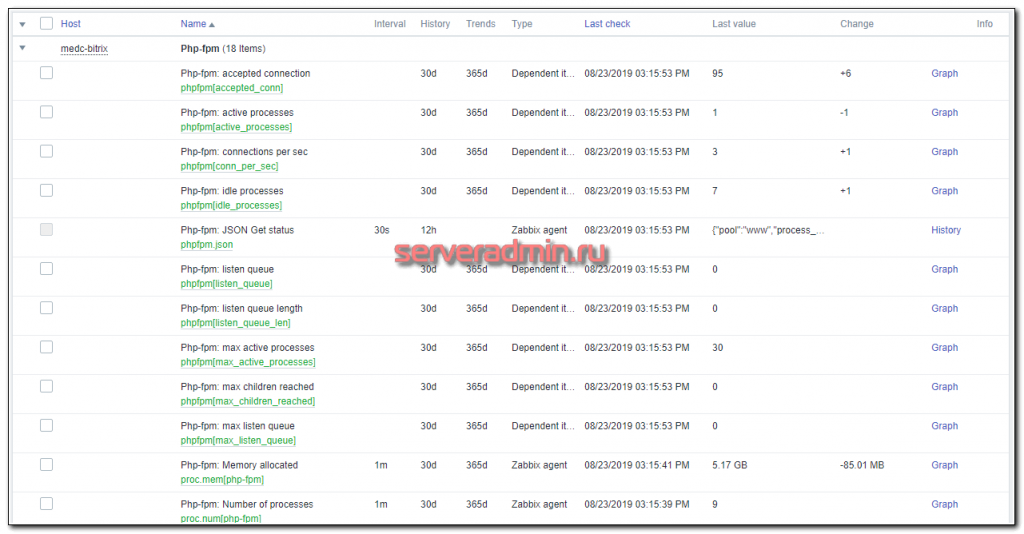Collapse the Php-fpm group triangle
The image size is (1024, 534).
(x=22, y=48)
